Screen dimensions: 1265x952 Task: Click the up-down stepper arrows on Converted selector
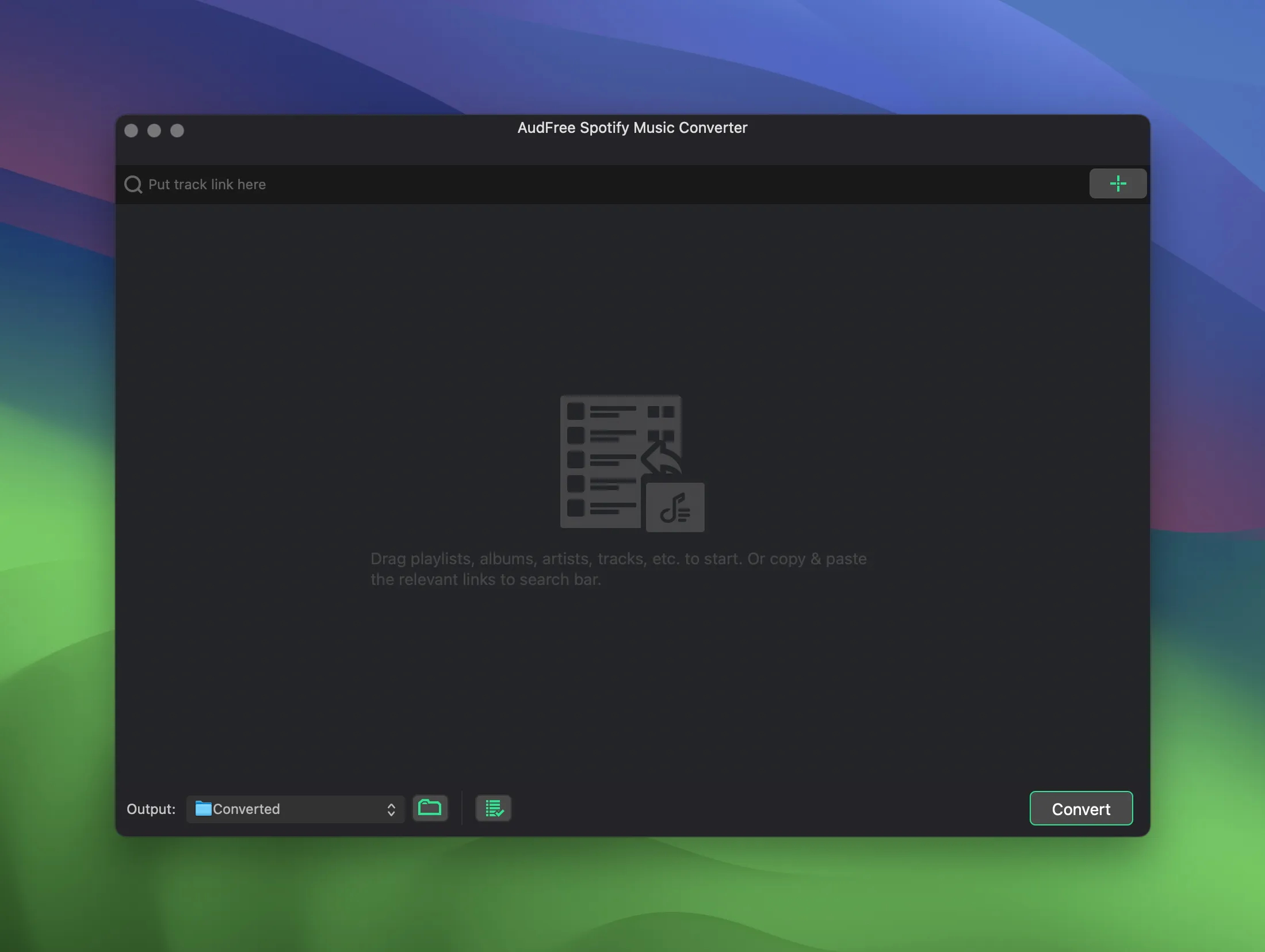click(x=392, y=809)
